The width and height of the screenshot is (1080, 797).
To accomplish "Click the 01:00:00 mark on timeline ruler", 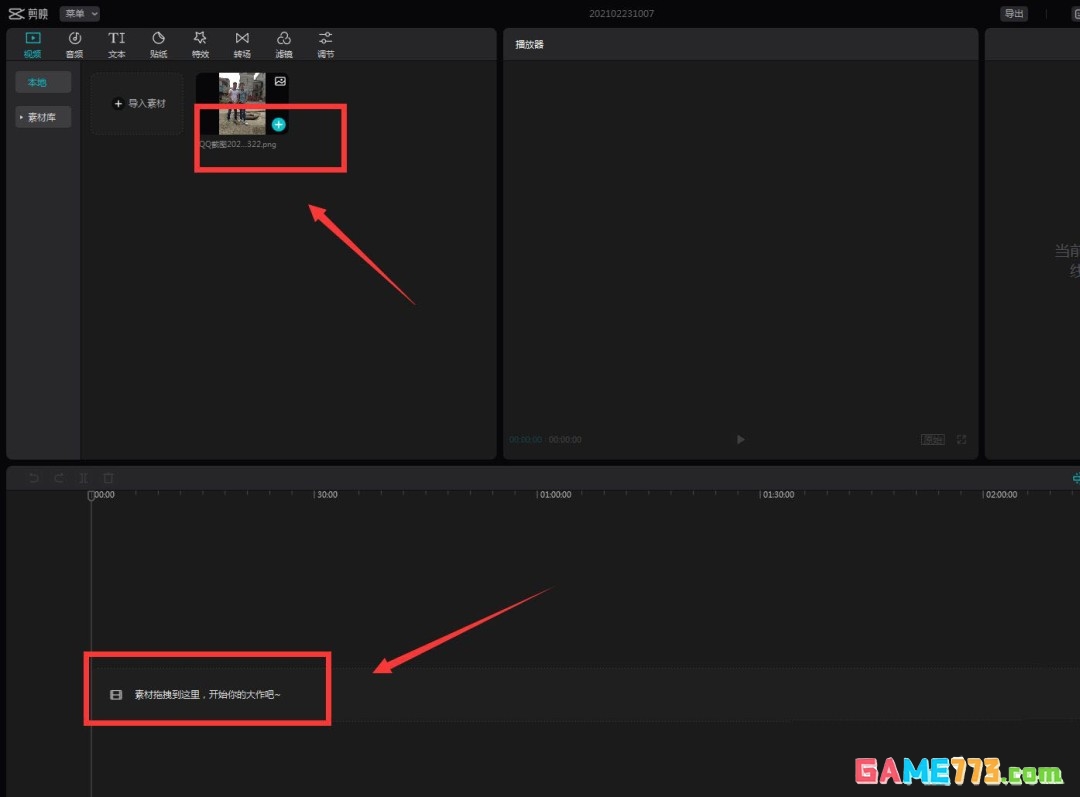I will (x=555, y=495).
